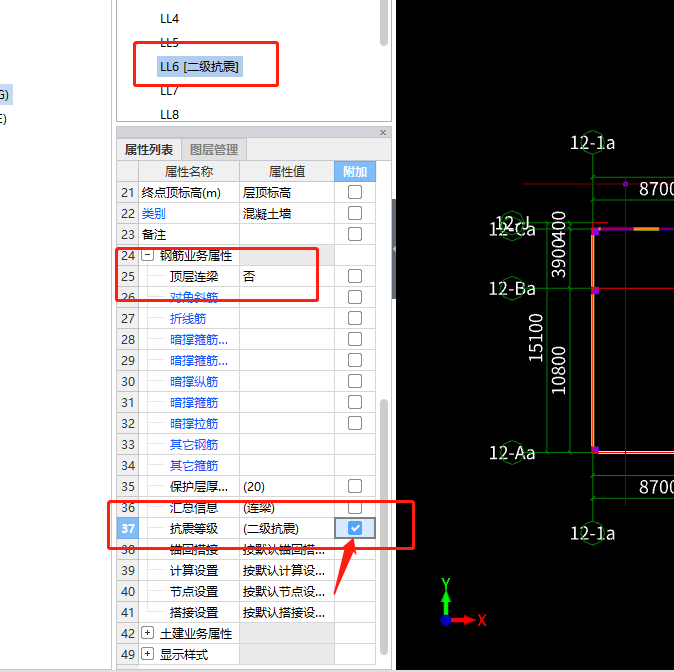Open the 折线筋 property link
The height and width of the screenshot is (672, 674).
(x=188, y=319)
